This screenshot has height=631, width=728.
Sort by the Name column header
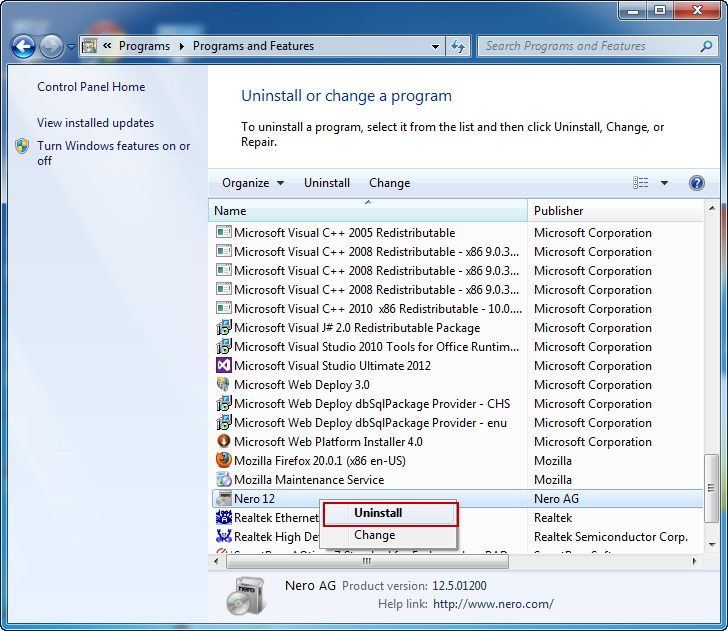tap(368, 211)
